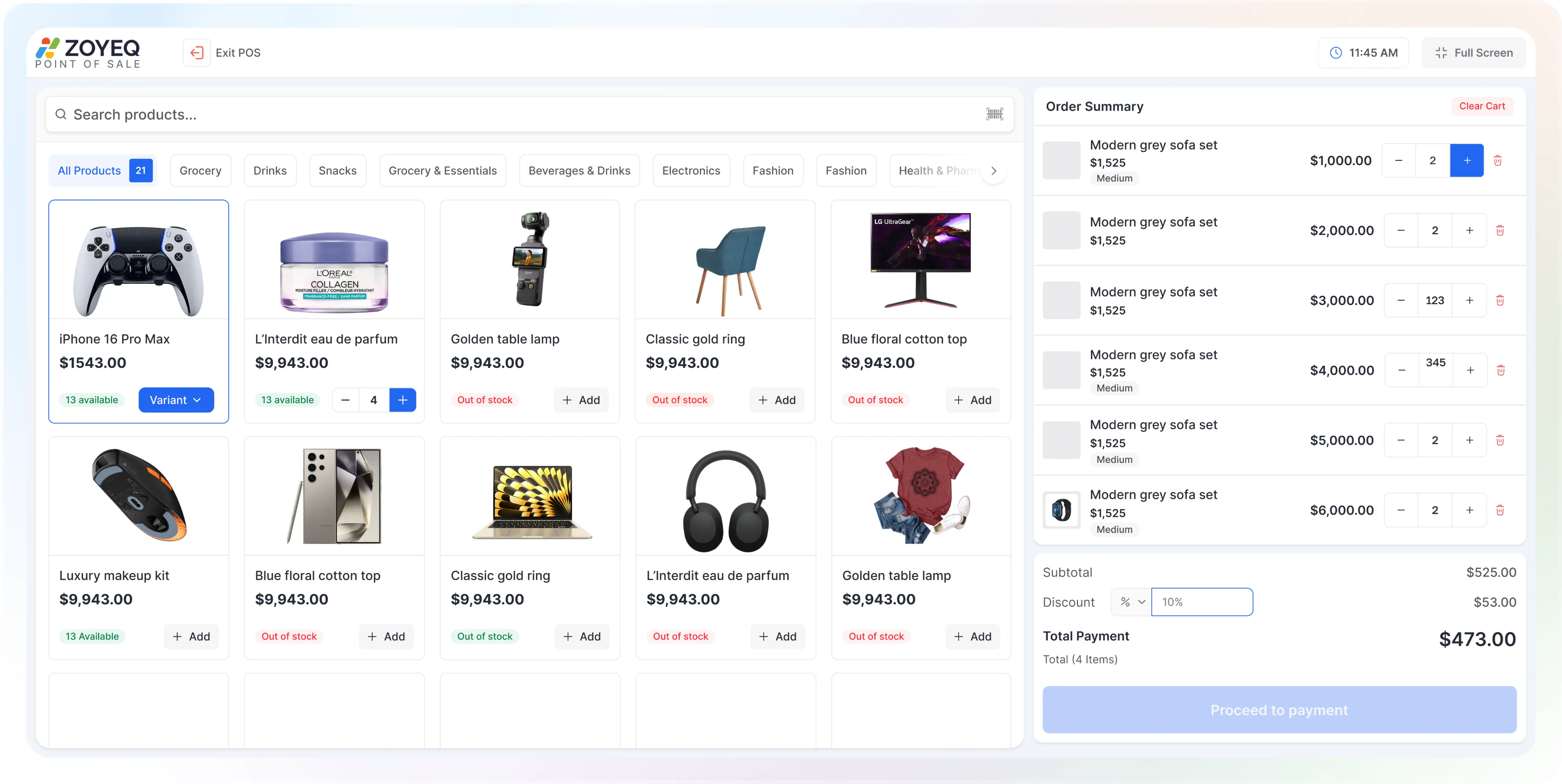This screenshot has height=784, width=1562.
Task: Click the Full Screen collapse icon
Action: 1441,53
